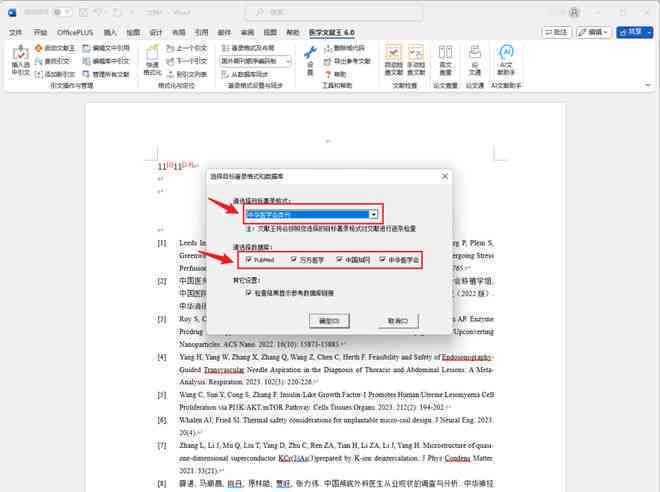Screen dimensions: 660x492
Task: Cancel dialog with 取消 button
Action: [x=397, y=321]
